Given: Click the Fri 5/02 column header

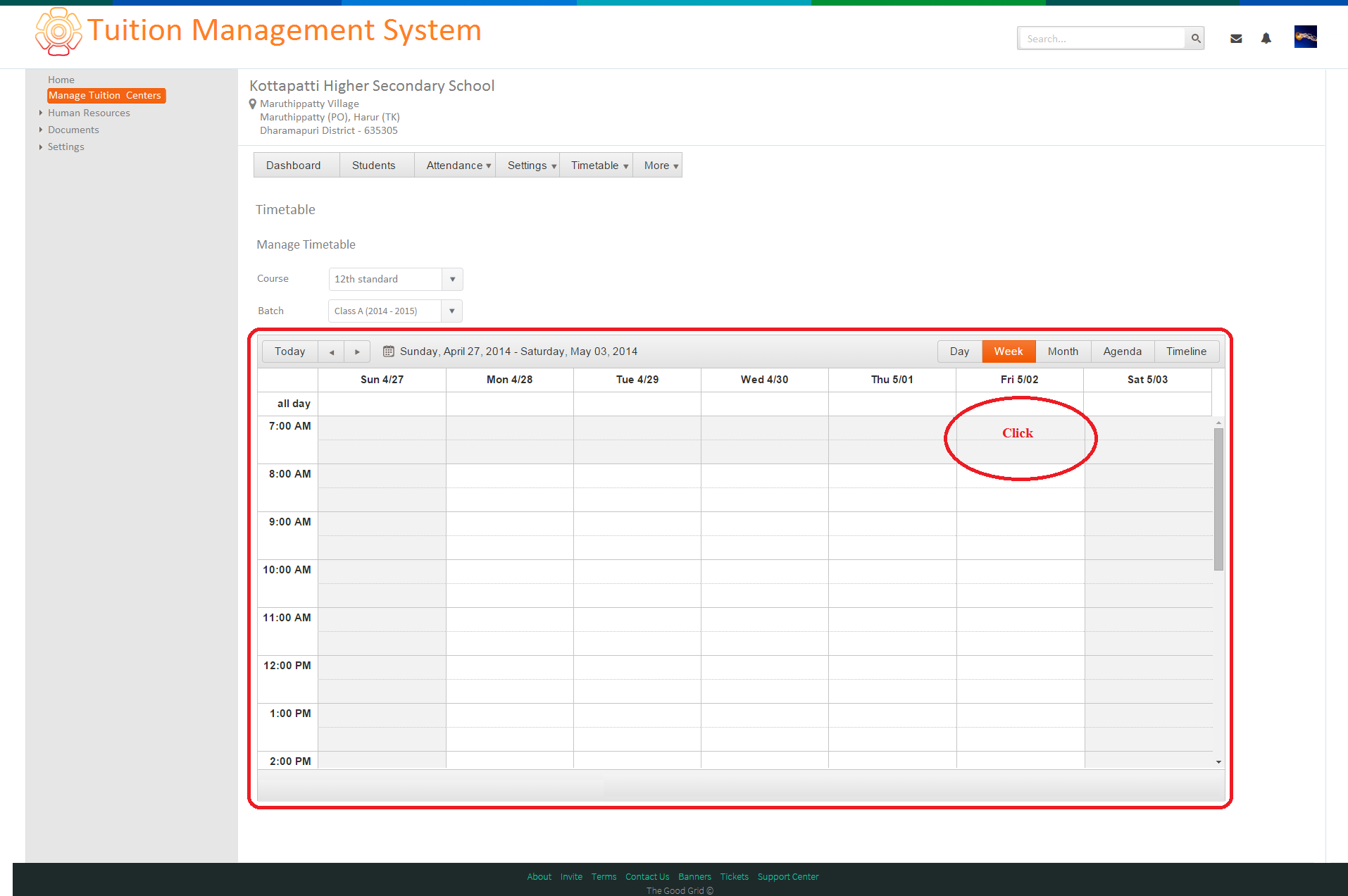Looking at the screenshot, I should pyautogui.click(x=1019, y=380).
